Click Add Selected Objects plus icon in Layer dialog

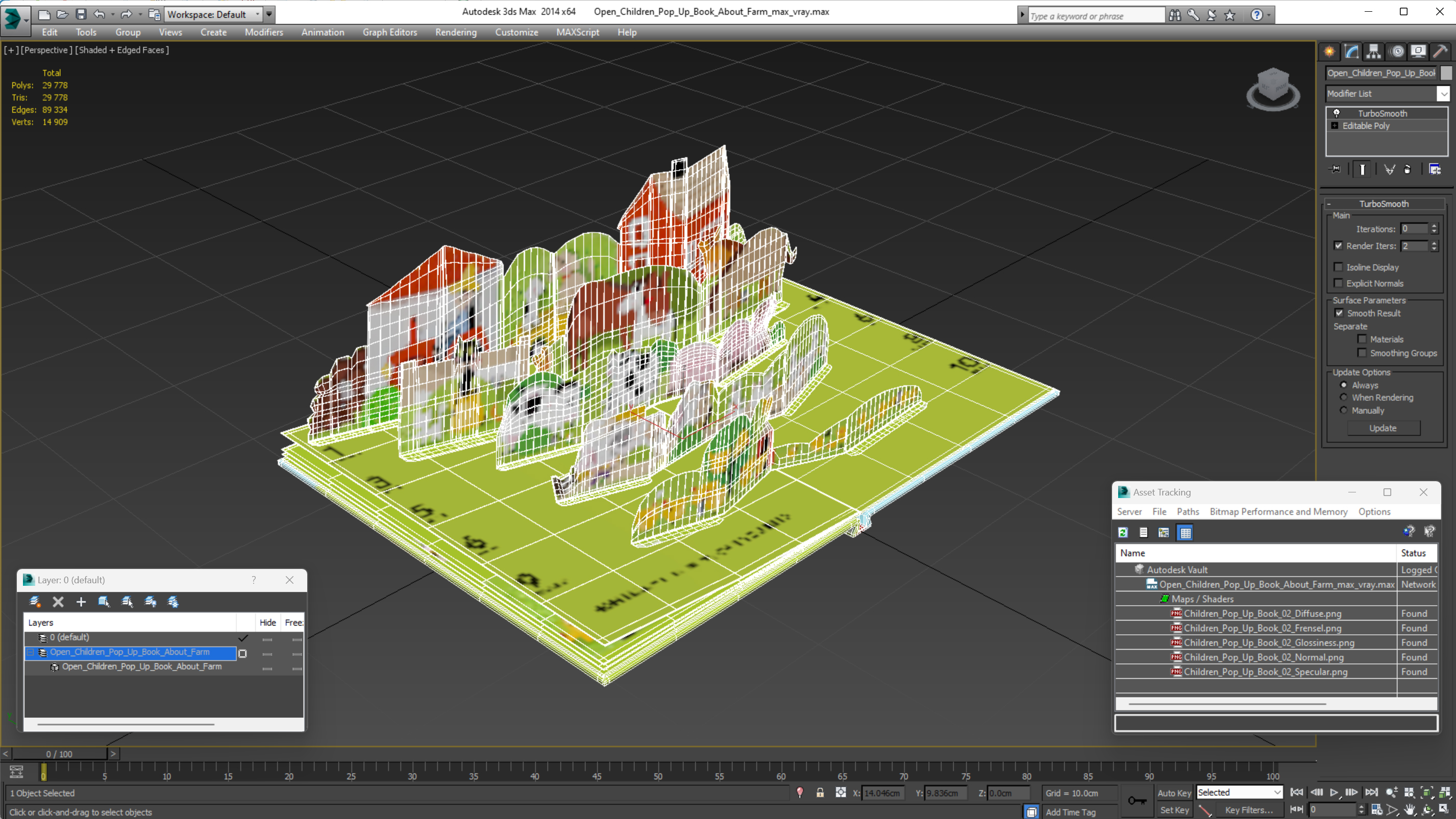[x=81, y=602]
